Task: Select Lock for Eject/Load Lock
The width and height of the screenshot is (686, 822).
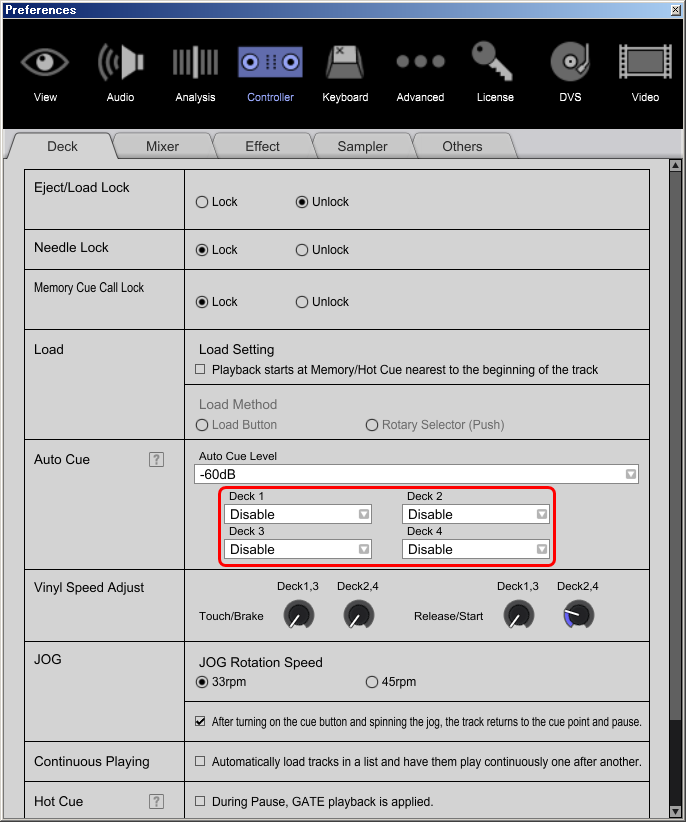Action: pyautogui.click(x=202, y=202)
